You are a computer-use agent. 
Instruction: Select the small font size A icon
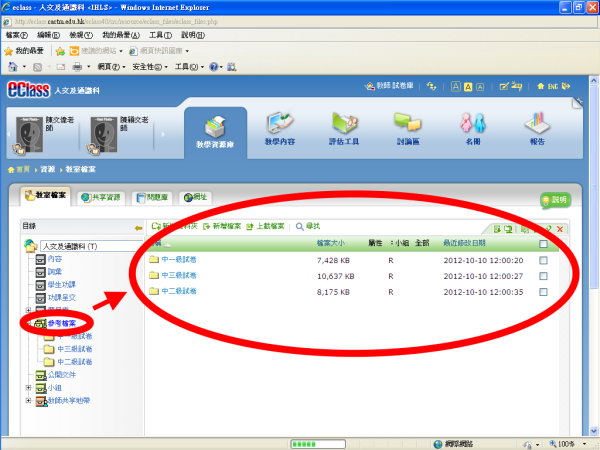pyautogui.click(x=480, y=87)
